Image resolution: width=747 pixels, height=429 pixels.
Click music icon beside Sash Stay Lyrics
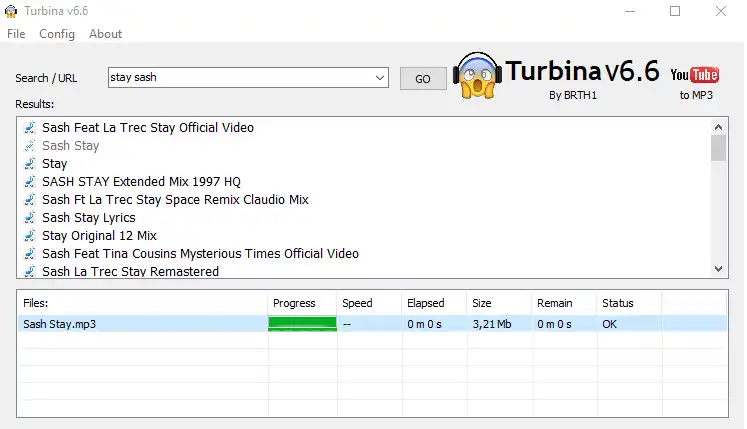[x=30, y=218]
